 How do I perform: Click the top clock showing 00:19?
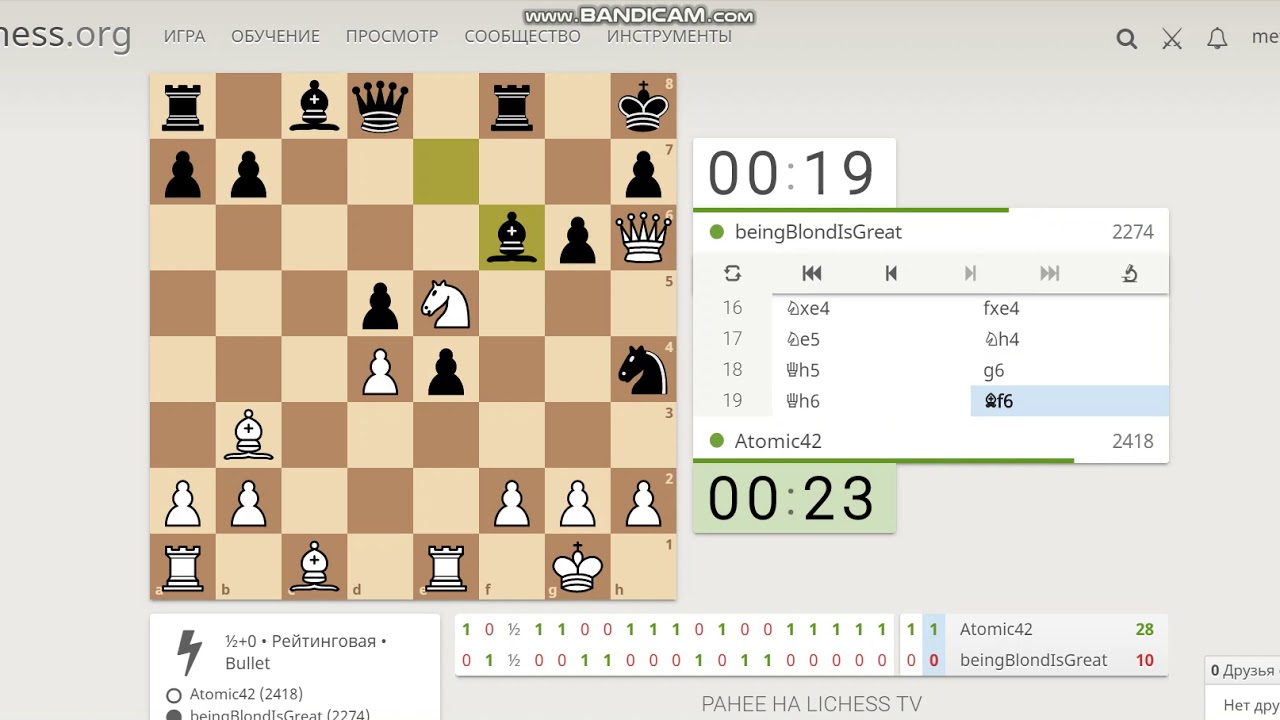point(794,173)
